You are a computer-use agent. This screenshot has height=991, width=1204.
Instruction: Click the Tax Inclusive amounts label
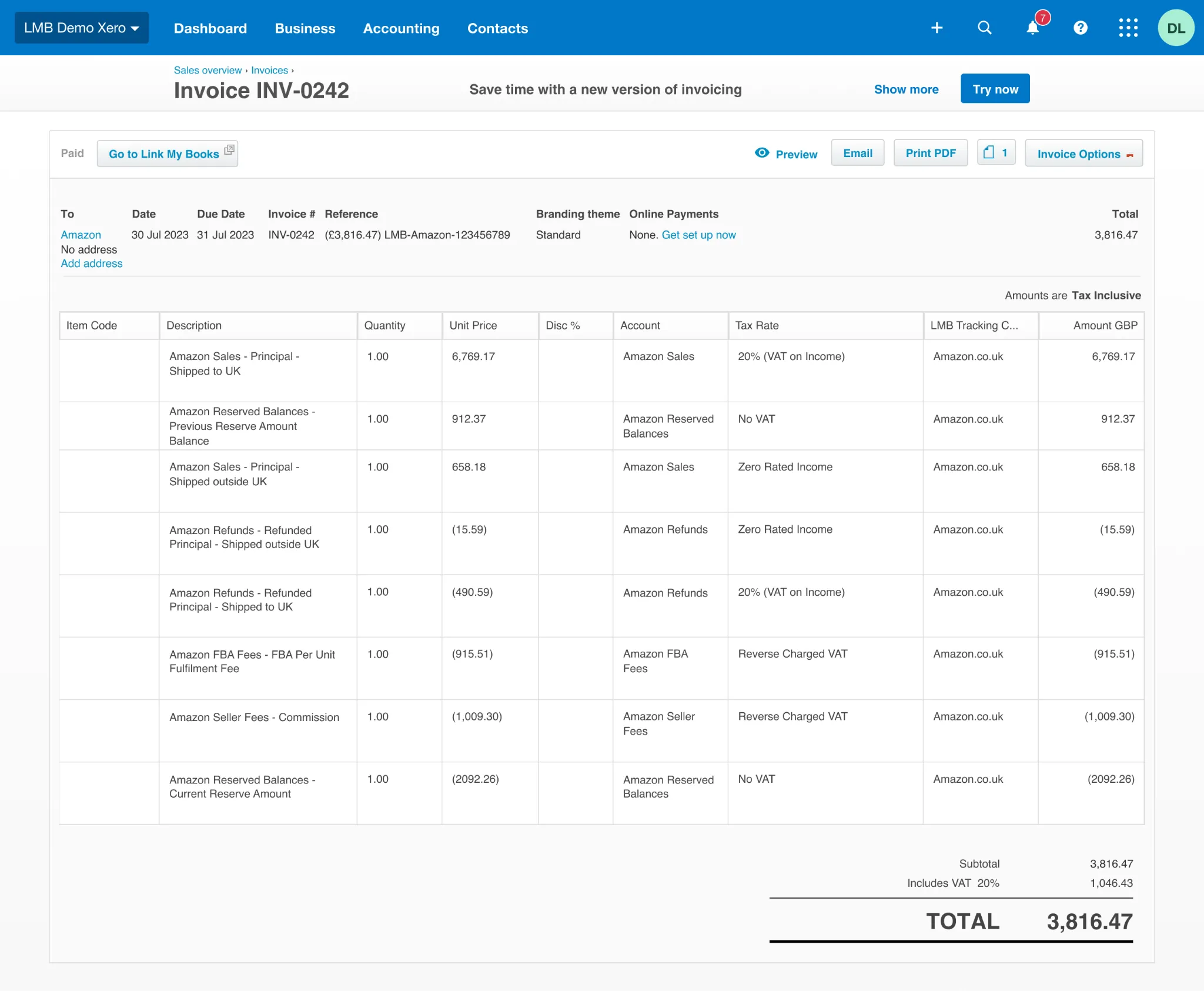(1106, 295)
